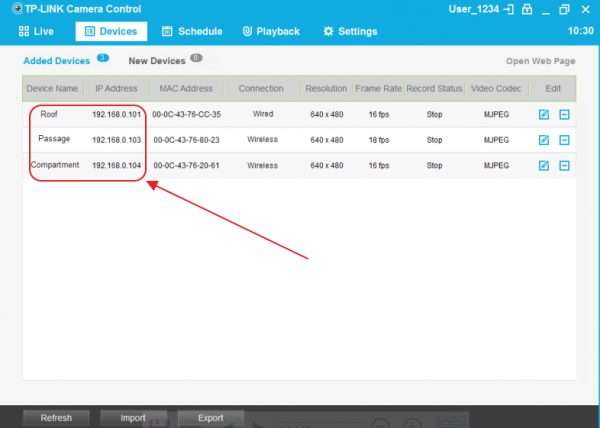Remove the Roof camera device
The image size is (600, 428).
(x=564, y=114)
